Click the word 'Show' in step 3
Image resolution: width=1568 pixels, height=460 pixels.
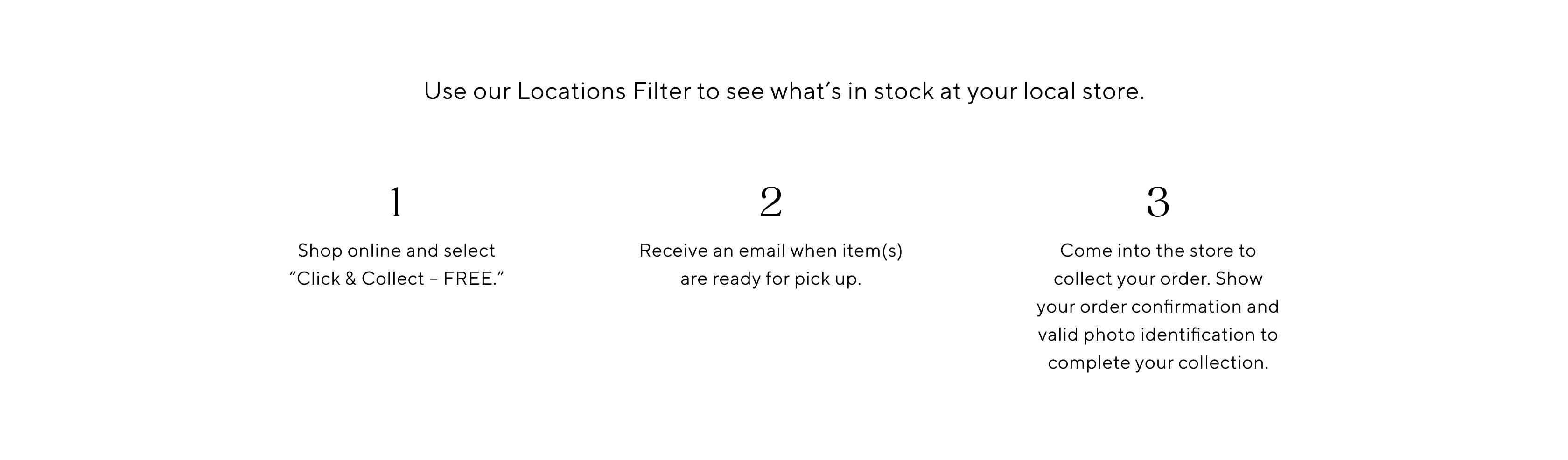[x=1239, y=279]
